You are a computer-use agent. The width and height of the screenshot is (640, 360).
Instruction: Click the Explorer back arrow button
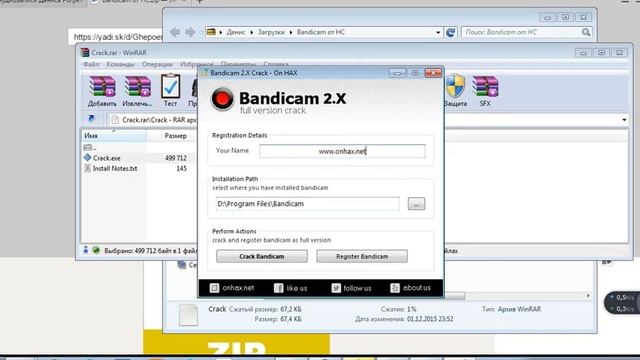(x=175, y=32)
